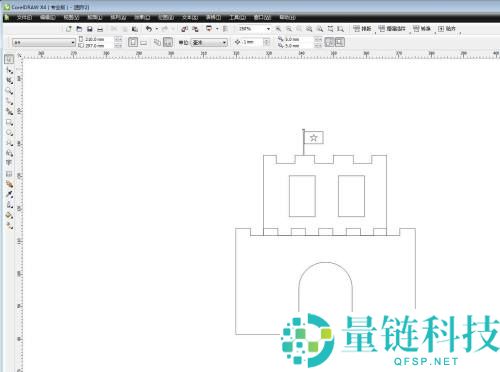Zoom to page width

pyautogui.click(x=330, y=29)
